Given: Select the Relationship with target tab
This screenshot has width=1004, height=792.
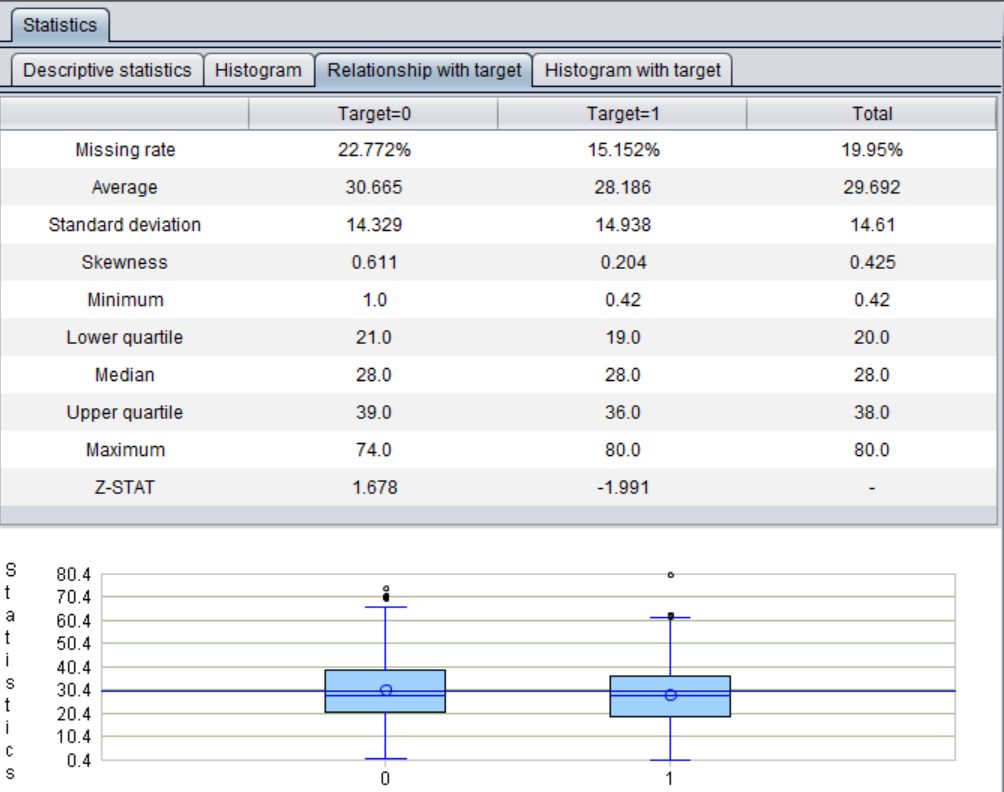Looking at the screenshot, I should point(424,70).
